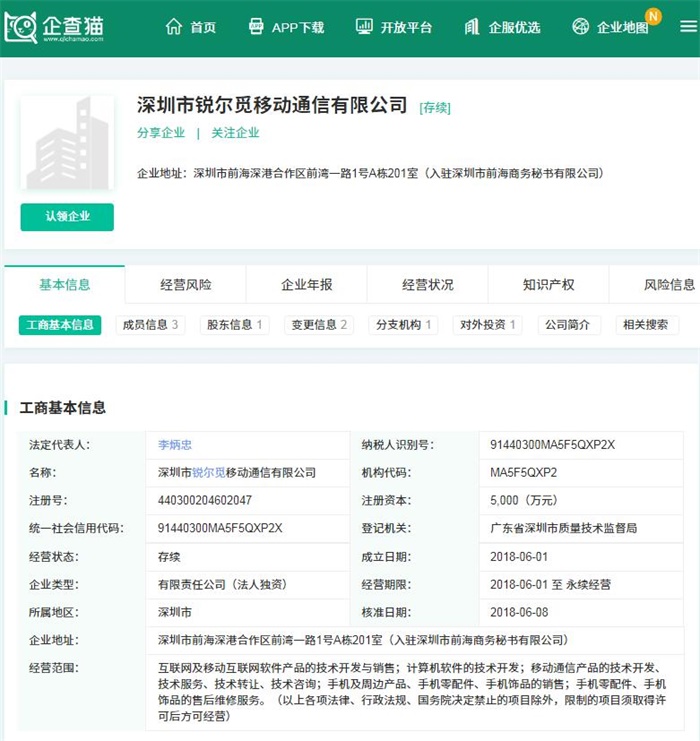This screenshot has width=700, height=741.
Task: Click the home house icon
Action: click(x=173, y=26)
